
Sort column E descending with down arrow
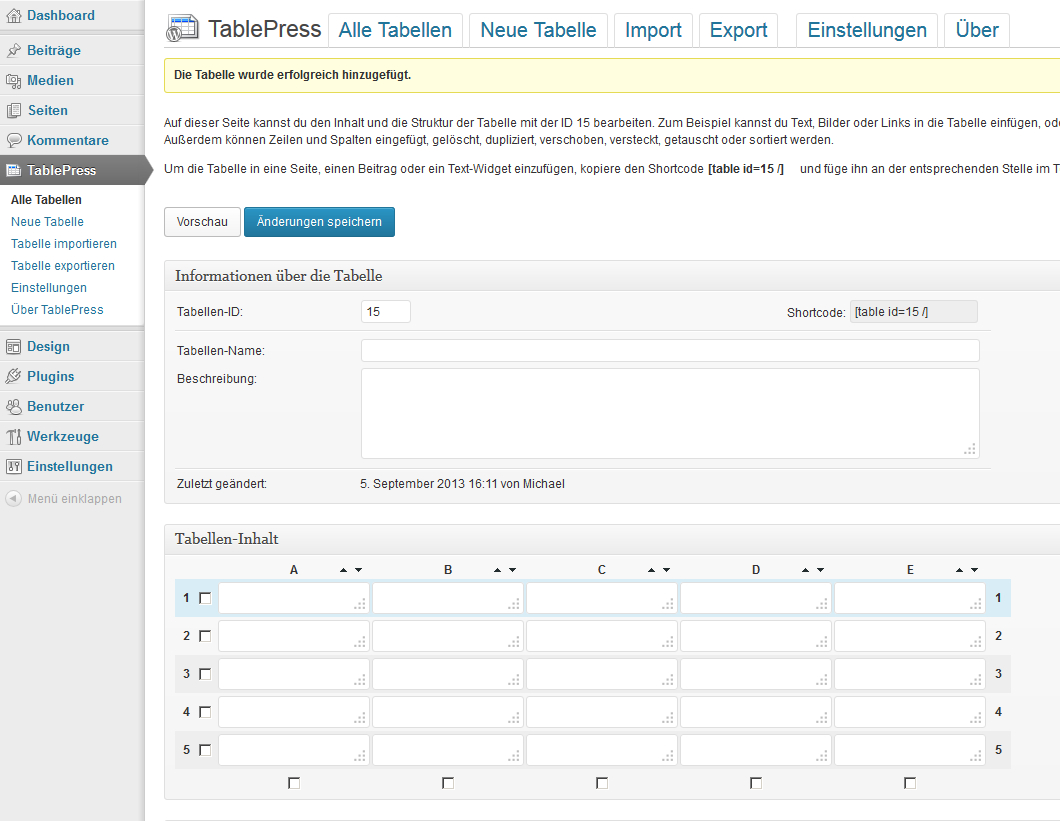[975, 570]
